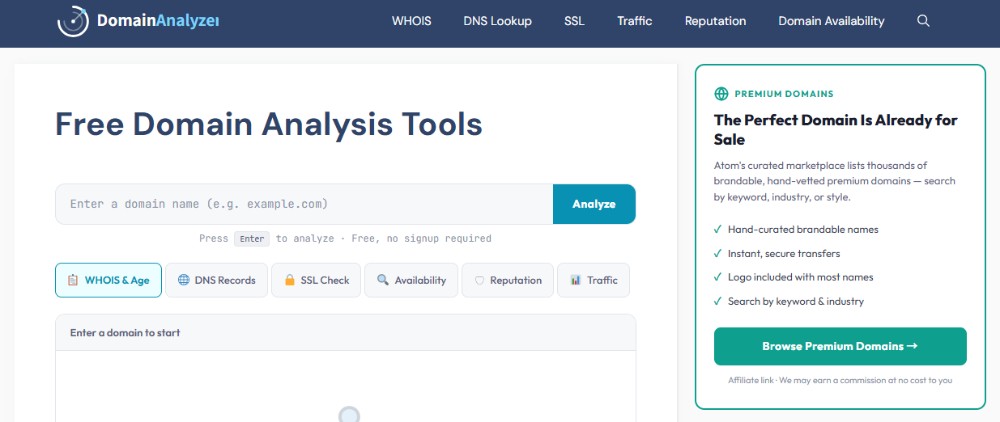Click the checkmark next to Instant, secure transfers
Viewport: 1000px width, 422px height.
718,253
